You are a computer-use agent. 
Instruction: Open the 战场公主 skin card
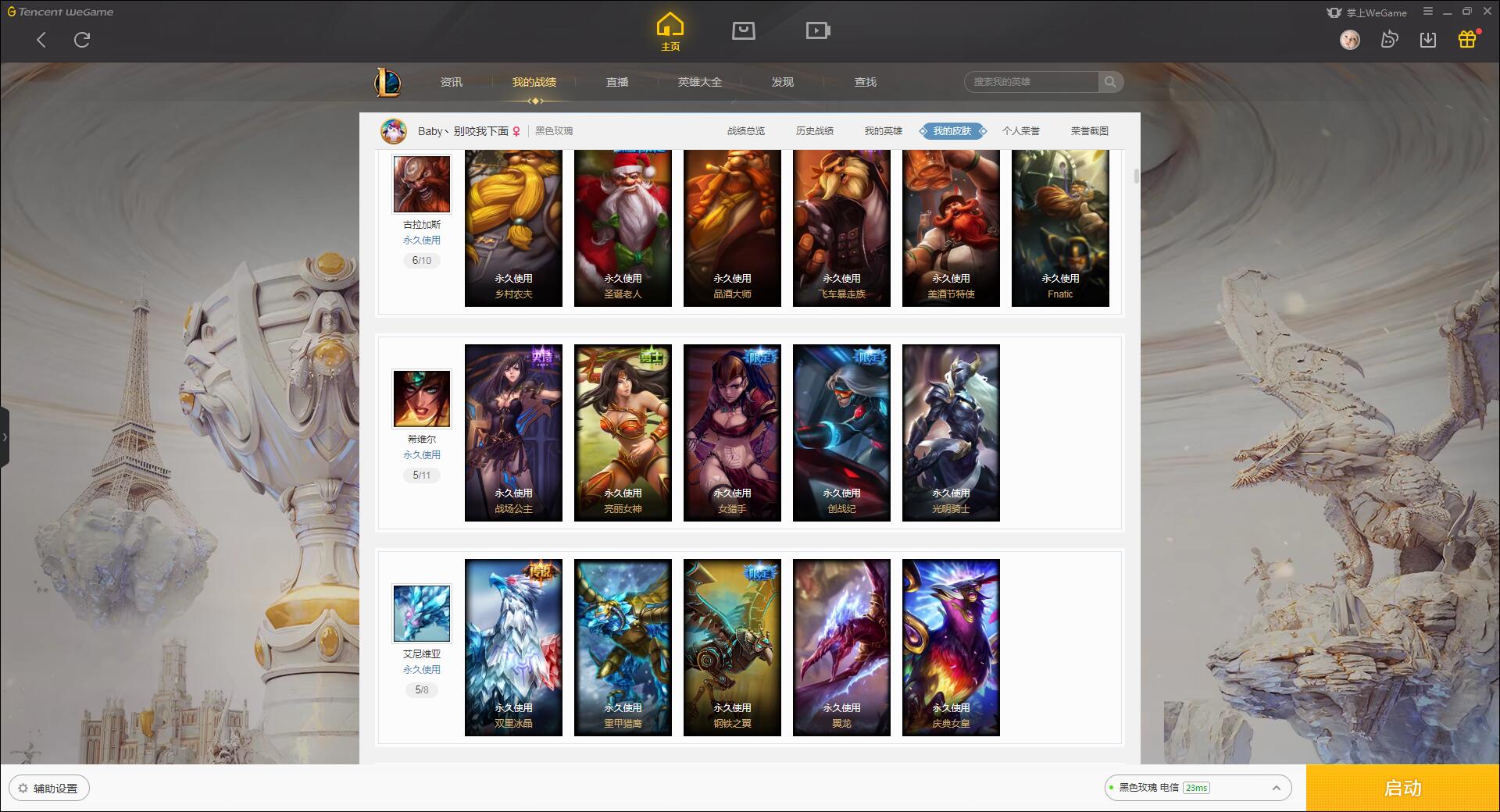(x=513, y=433)
